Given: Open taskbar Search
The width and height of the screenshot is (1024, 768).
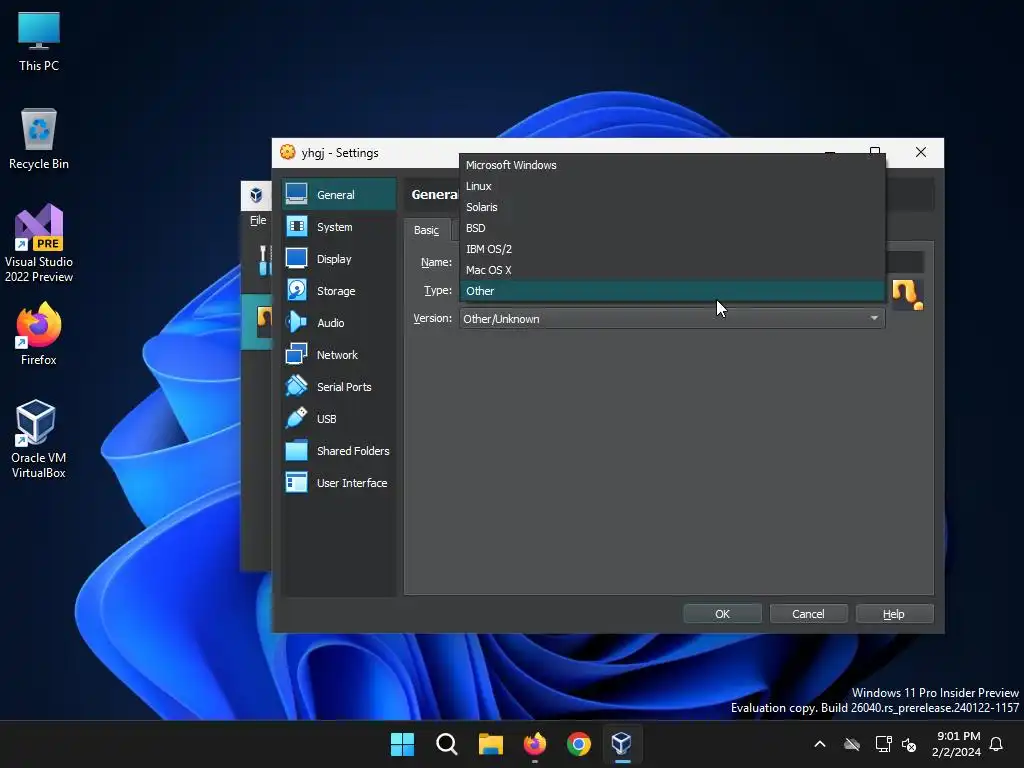Looking at the screenshot, I should pos(447,744).
